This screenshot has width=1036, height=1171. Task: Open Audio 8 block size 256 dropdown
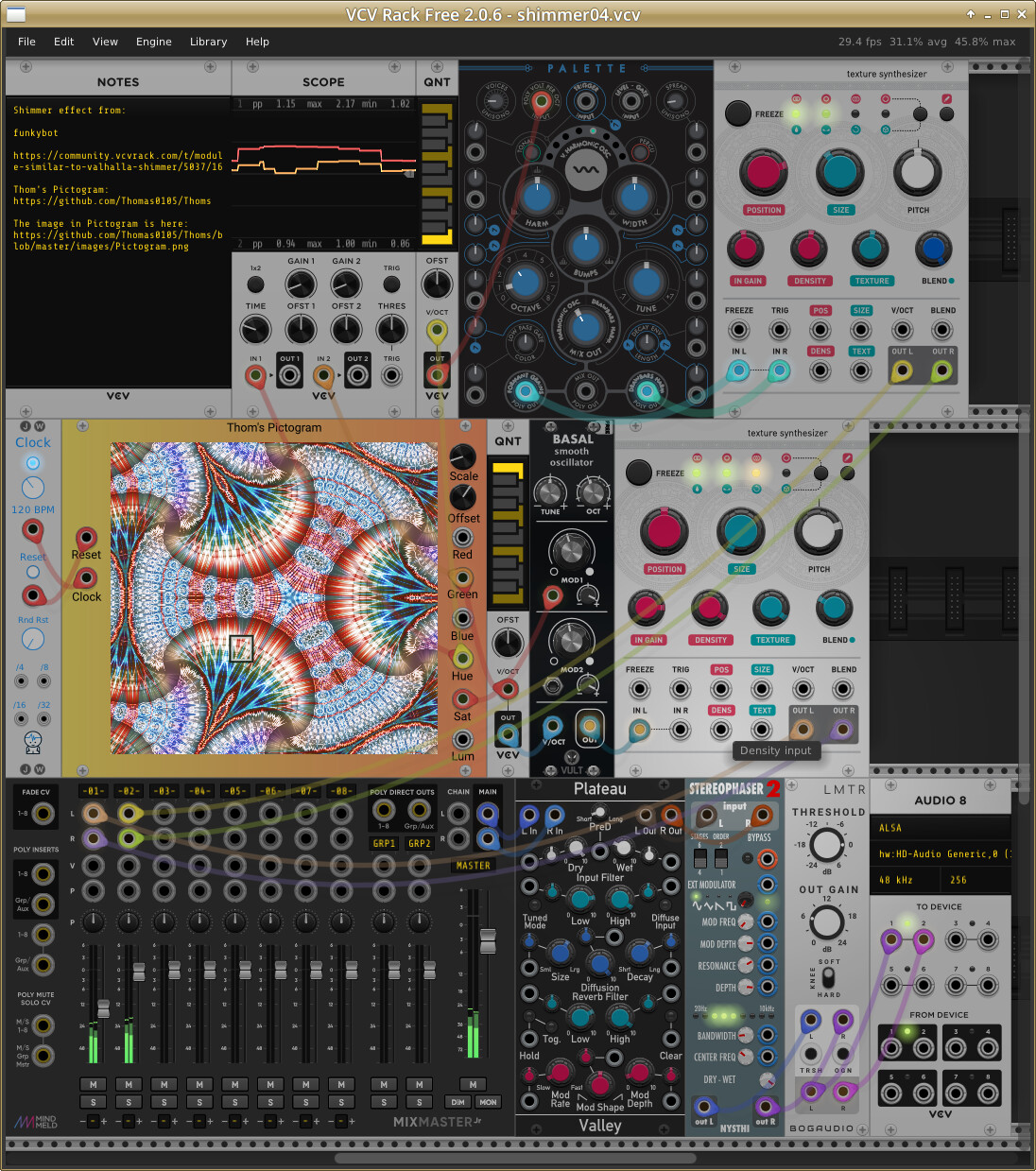click(x=976, y=880)
